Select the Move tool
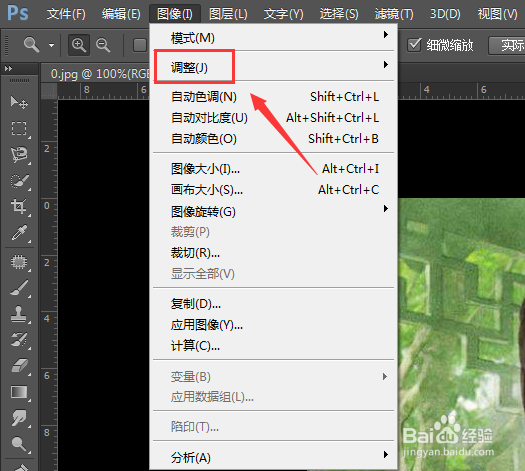Viewport: 525px width, 471px height. [19, 102]
